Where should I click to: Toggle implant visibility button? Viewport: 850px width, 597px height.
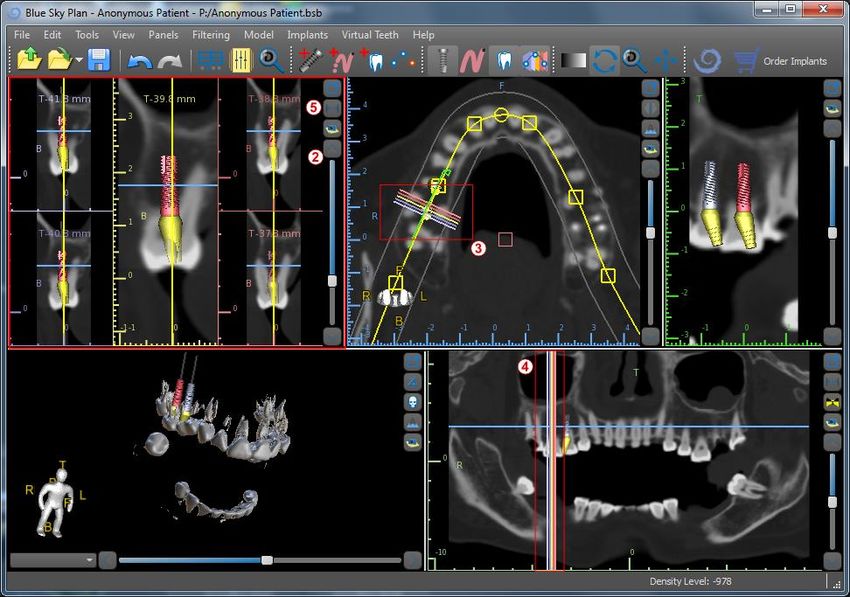click(442, 60)
